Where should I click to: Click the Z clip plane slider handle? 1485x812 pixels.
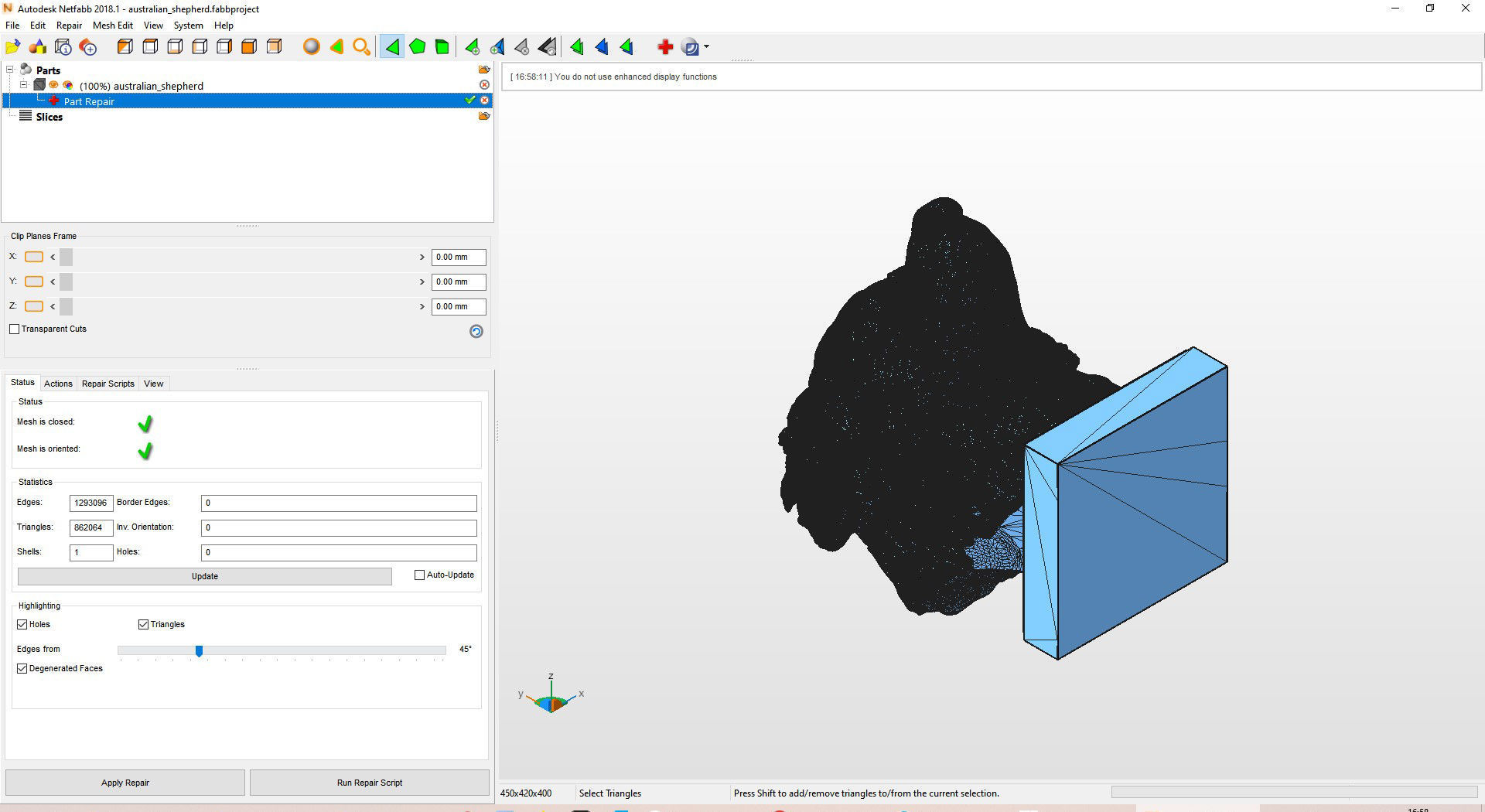pos(66,306)
